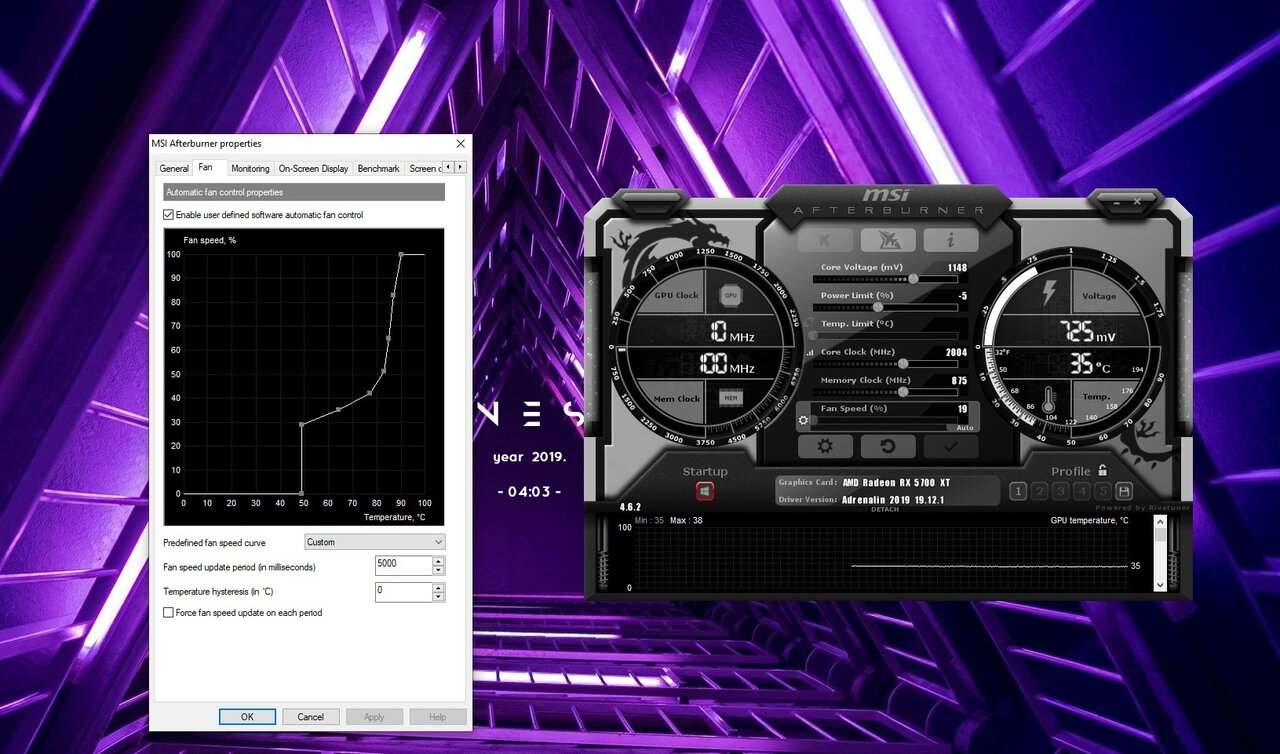The width and height of the screenshot is (1280, 754).
Task: Open the curve editor icon beside Core Clock
Action: coord(810,352)
